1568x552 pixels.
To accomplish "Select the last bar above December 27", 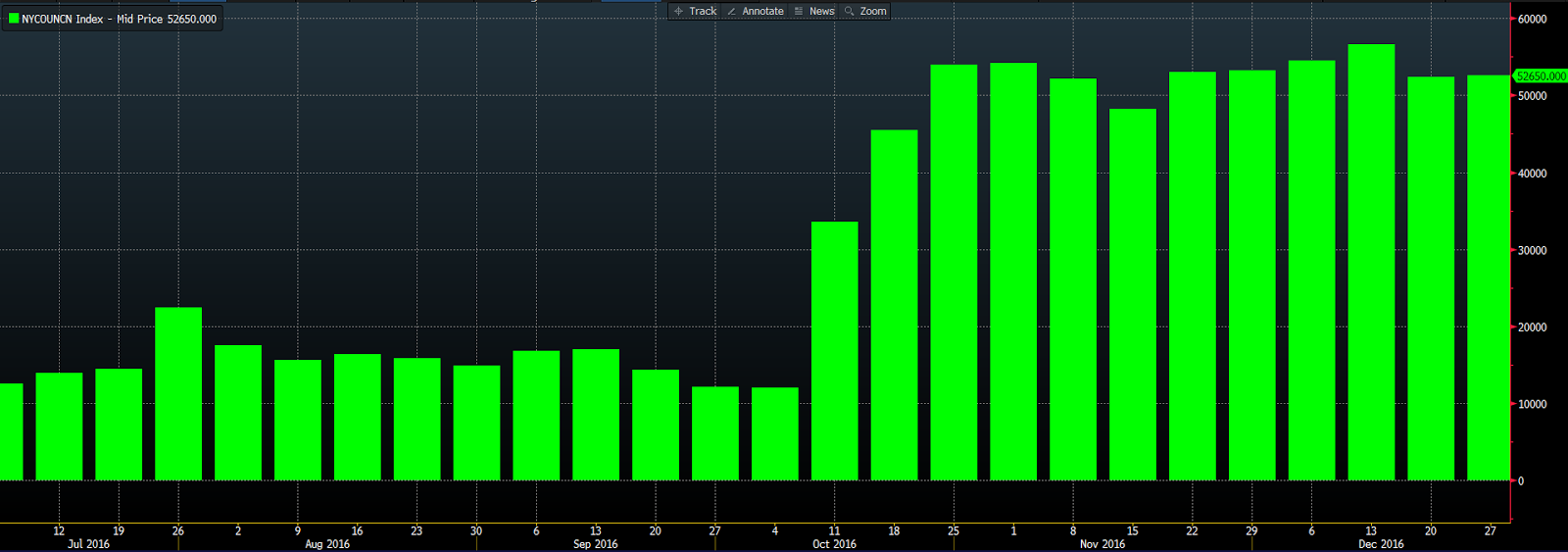I will pyautogui.click(x=1489, y=277).
